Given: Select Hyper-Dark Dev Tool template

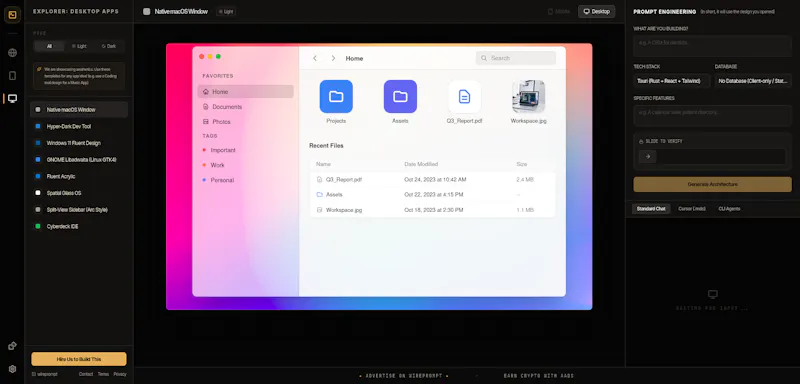Looking at the screenshot, I should 79,126.
